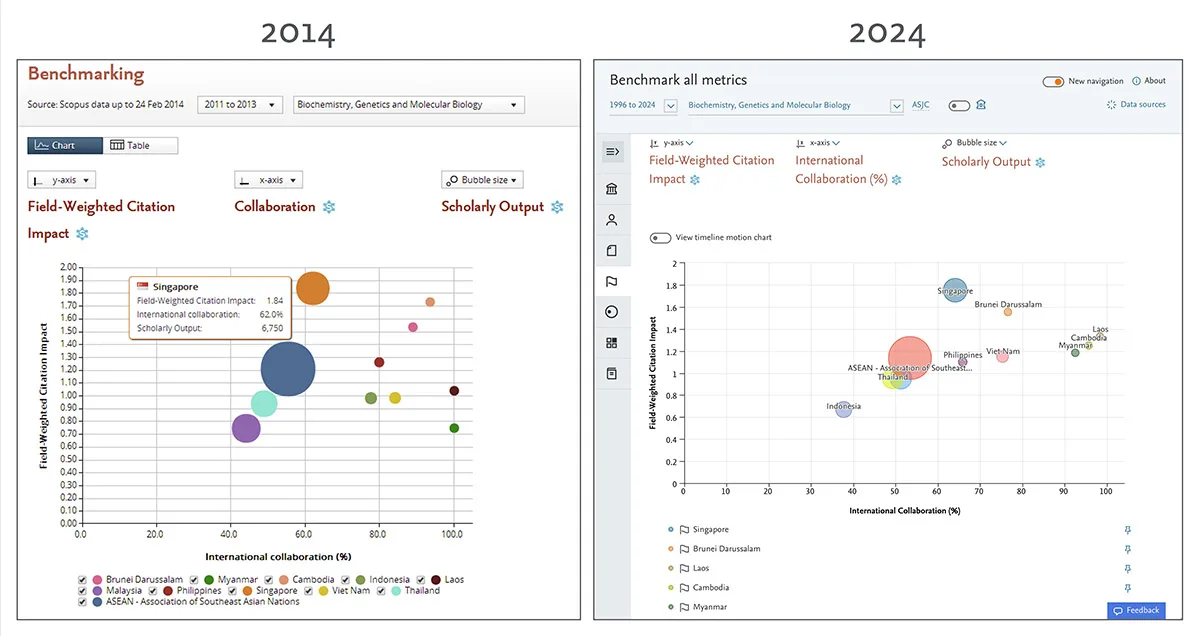Viewport: 1200px width, 636px height.
Task: Open the 2011 to 2013 year range dropdown
Action: point(240,105)
